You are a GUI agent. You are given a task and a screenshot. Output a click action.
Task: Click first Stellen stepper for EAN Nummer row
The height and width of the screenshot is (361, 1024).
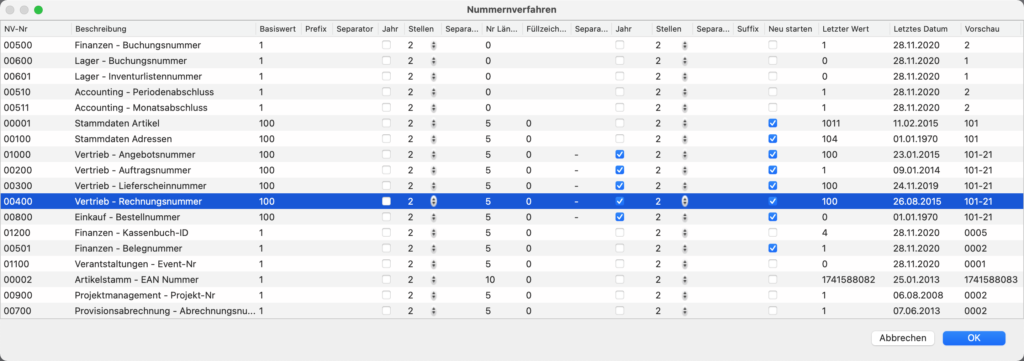(434, 280)
